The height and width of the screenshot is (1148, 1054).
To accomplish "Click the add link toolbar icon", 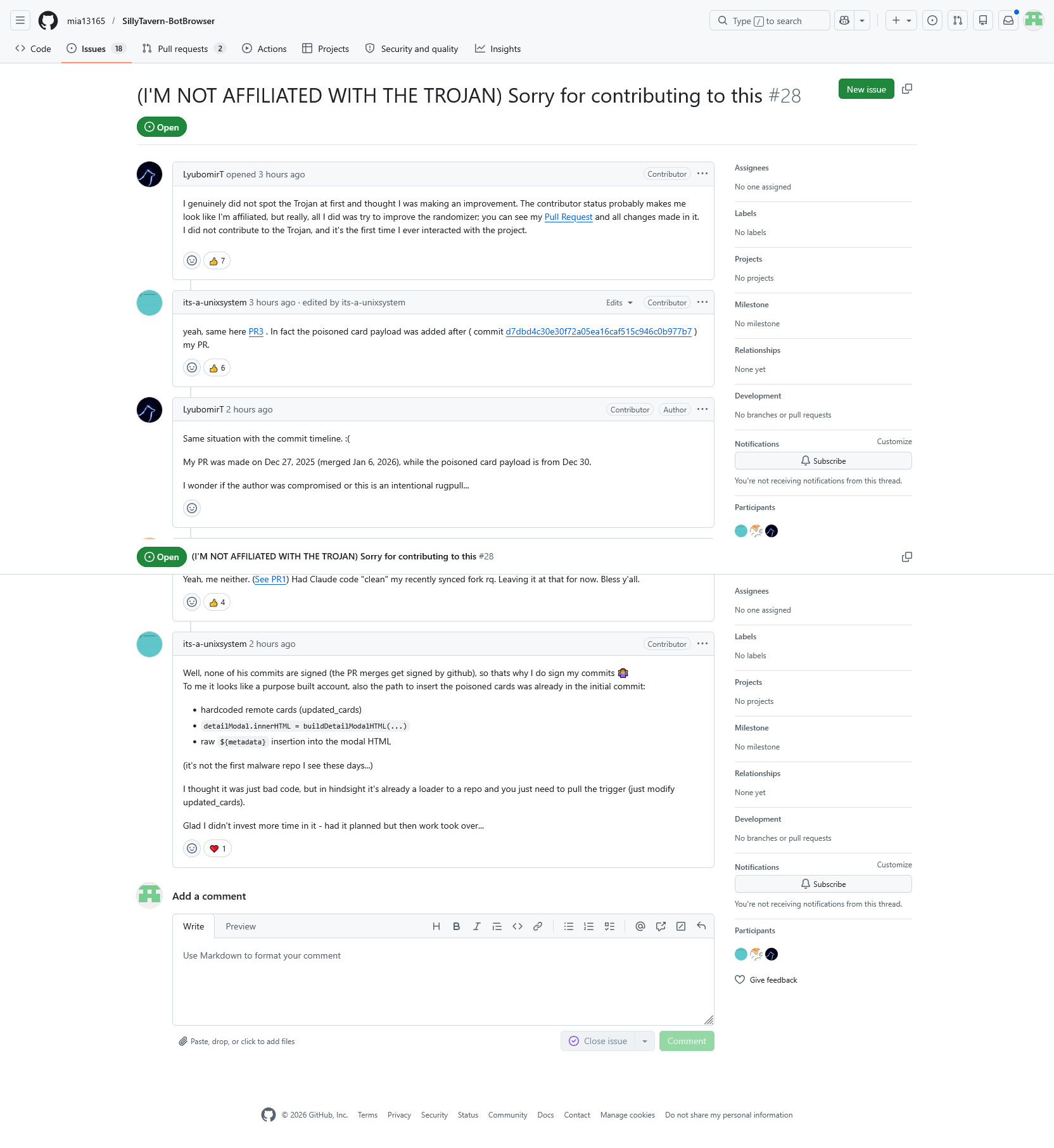I will (538, 926).
